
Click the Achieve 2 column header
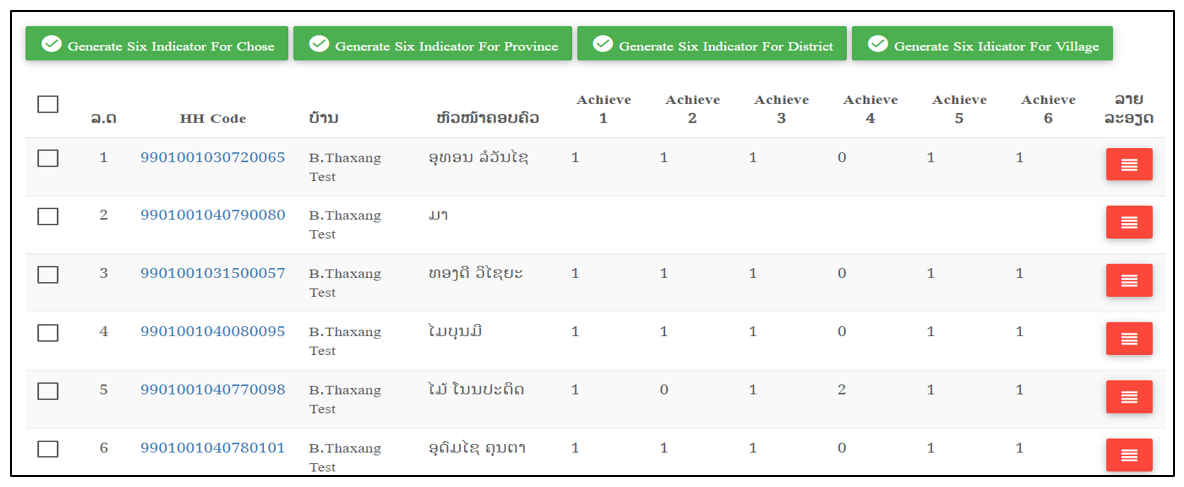[692, 109]
